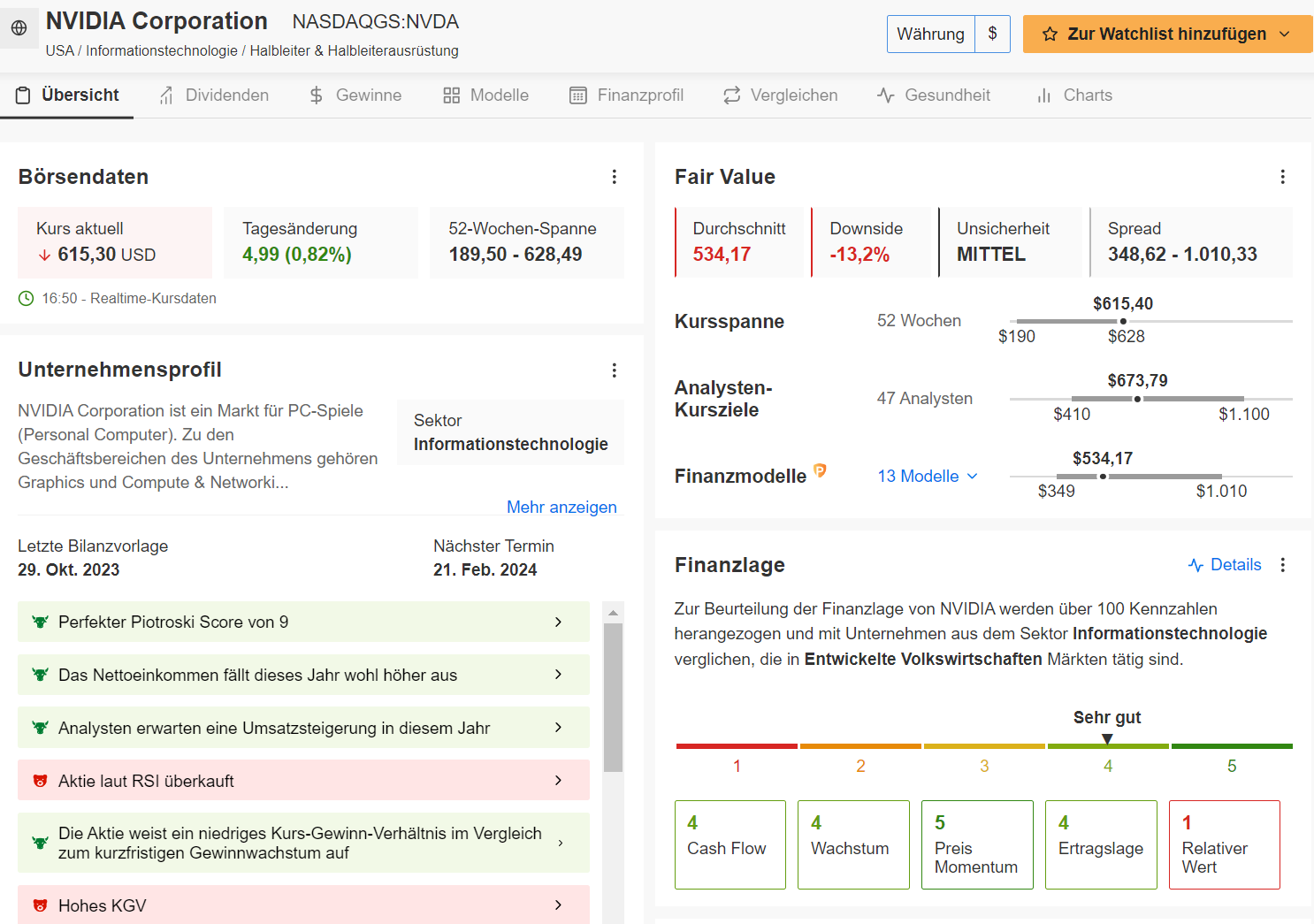Expand Das Nettoeinkommen fällt höher aus row

tap(303, 675)
